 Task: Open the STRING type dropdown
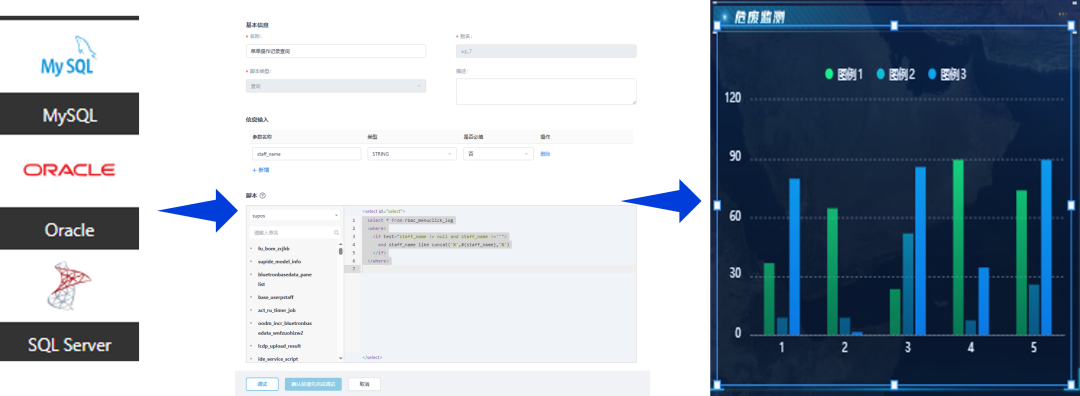point(412,154)
